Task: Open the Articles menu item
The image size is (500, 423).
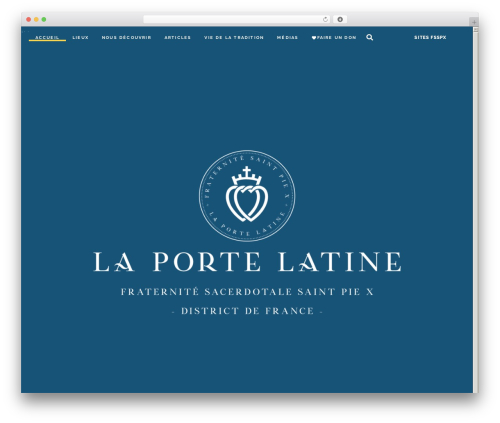Action: [x=177, y=37]
